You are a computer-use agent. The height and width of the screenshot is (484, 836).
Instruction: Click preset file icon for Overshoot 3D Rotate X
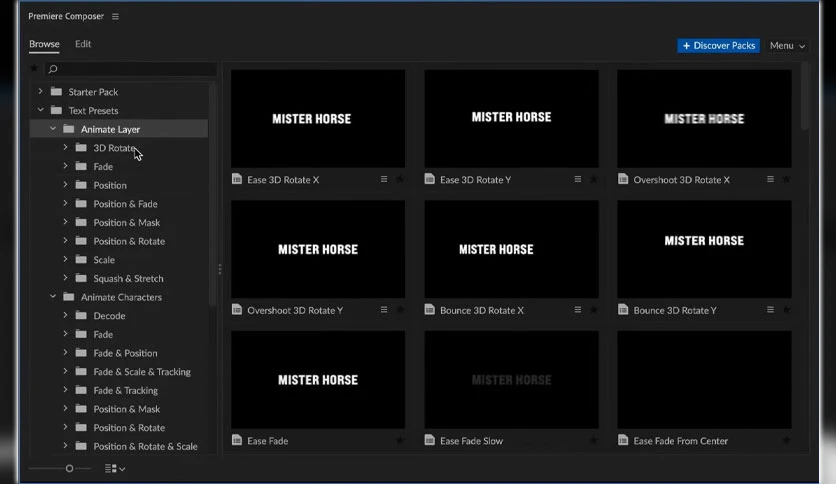coord(623,179)
